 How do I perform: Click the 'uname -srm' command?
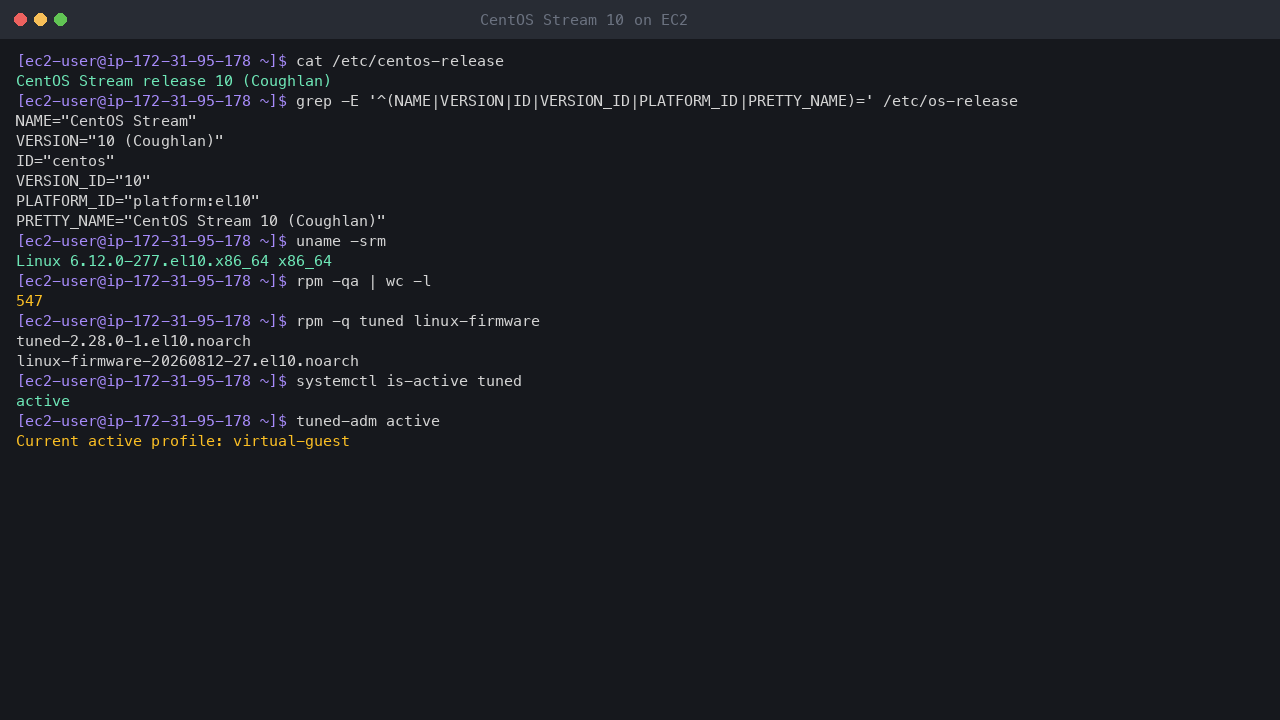[341, 241]
